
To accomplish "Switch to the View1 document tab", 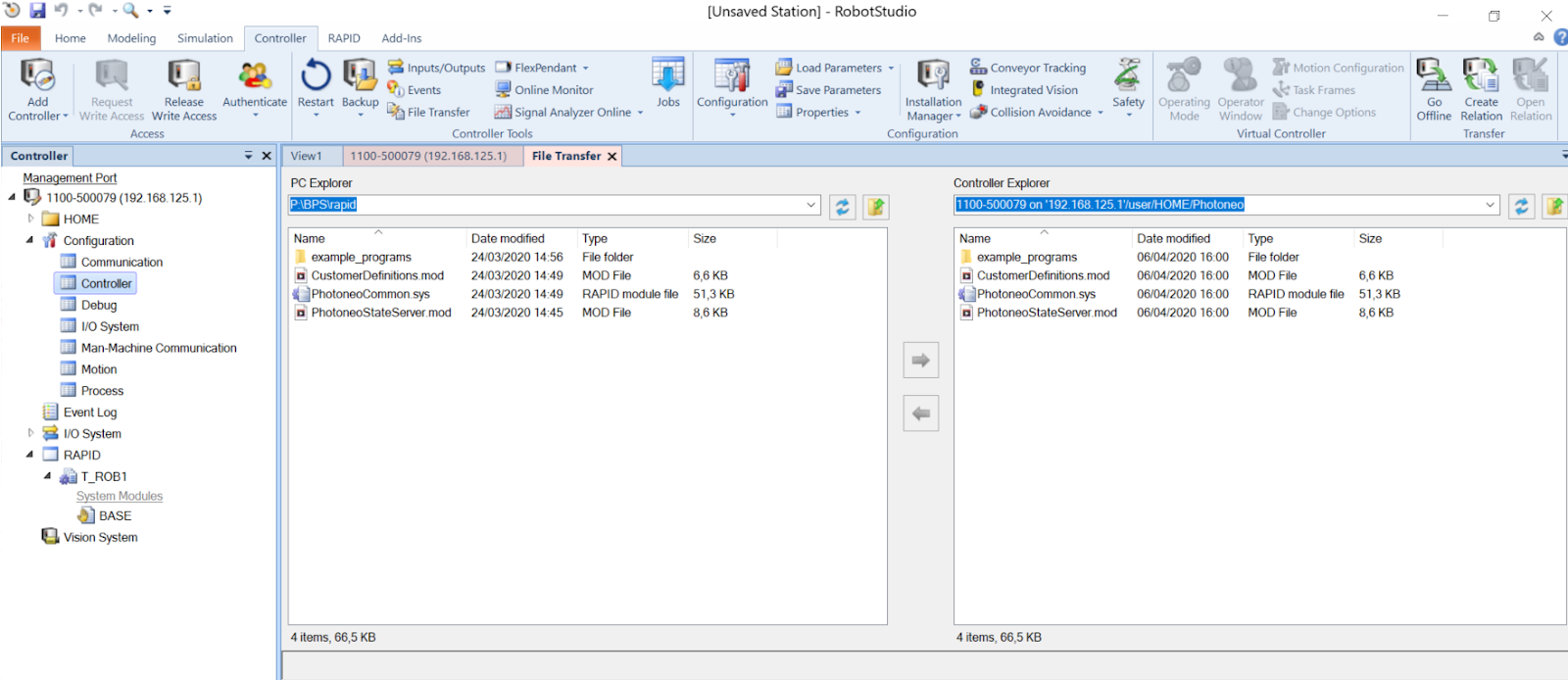I will click(306, 156).
